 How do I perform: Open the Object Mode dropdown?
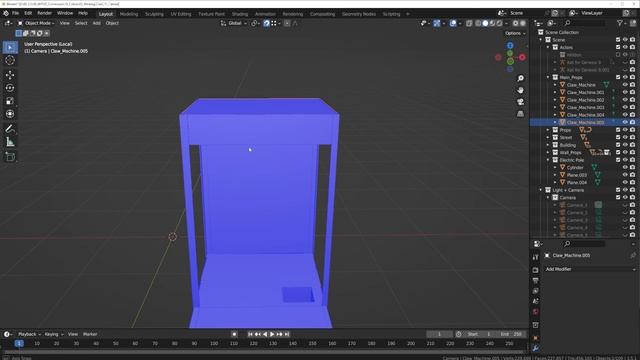[36, 23]
